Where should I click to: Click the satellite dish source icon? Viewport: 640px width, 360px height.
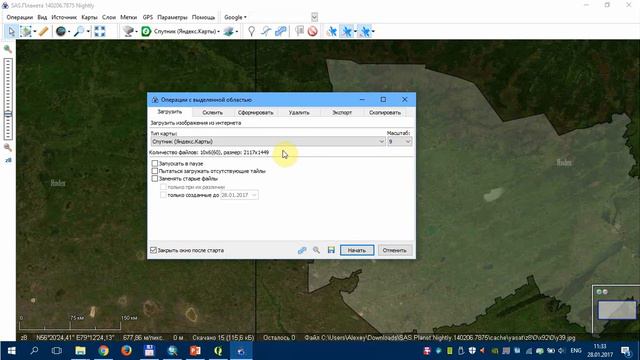coord(129,31)
